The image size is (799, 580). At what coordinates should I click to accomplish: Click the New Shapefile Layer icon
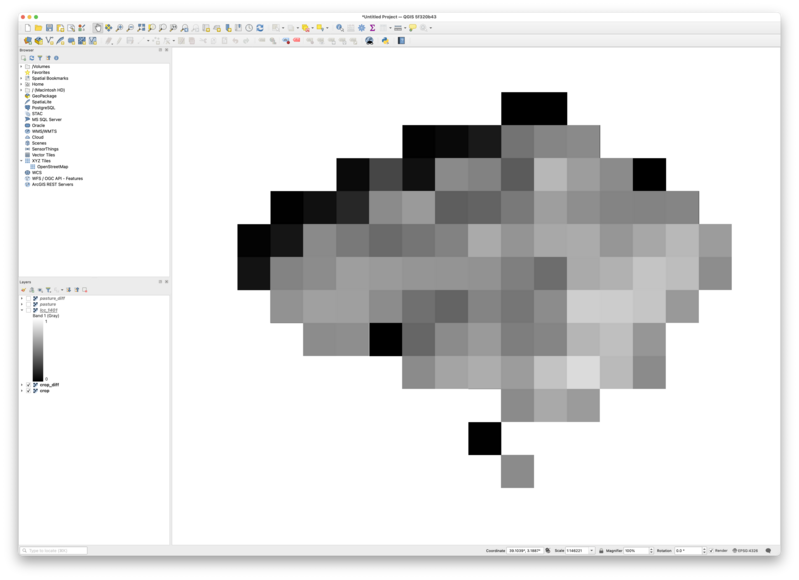[49, 41]
